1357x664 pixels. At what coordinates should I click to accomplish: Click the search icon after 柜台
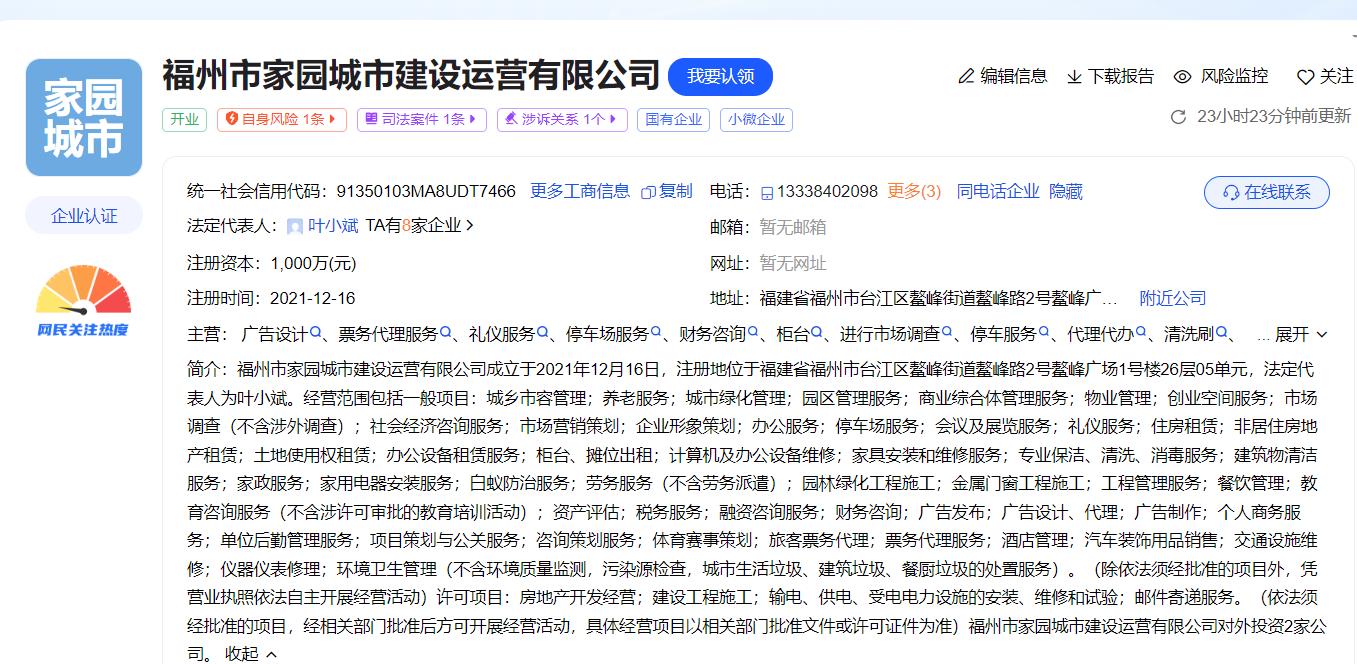(816, 332)
